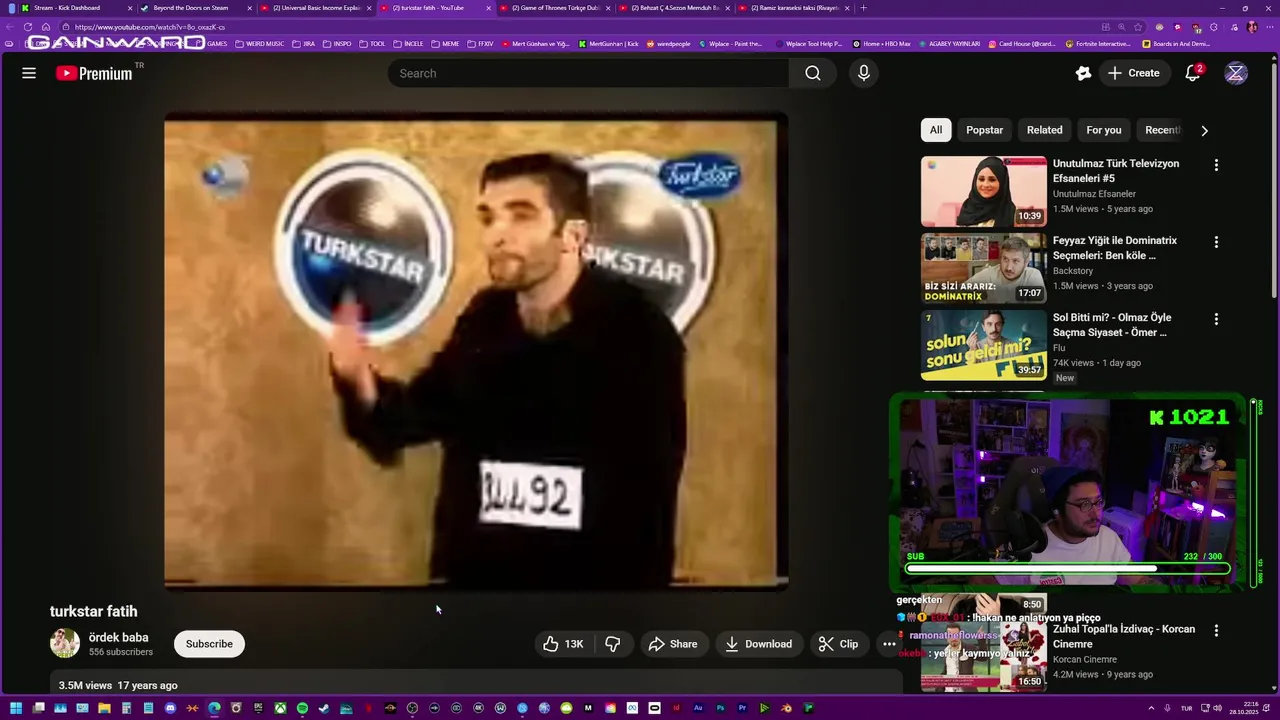1280x720 pixels.
Task: Open Epic Games Launcher from the taskbar
Action: click(258, 709)
